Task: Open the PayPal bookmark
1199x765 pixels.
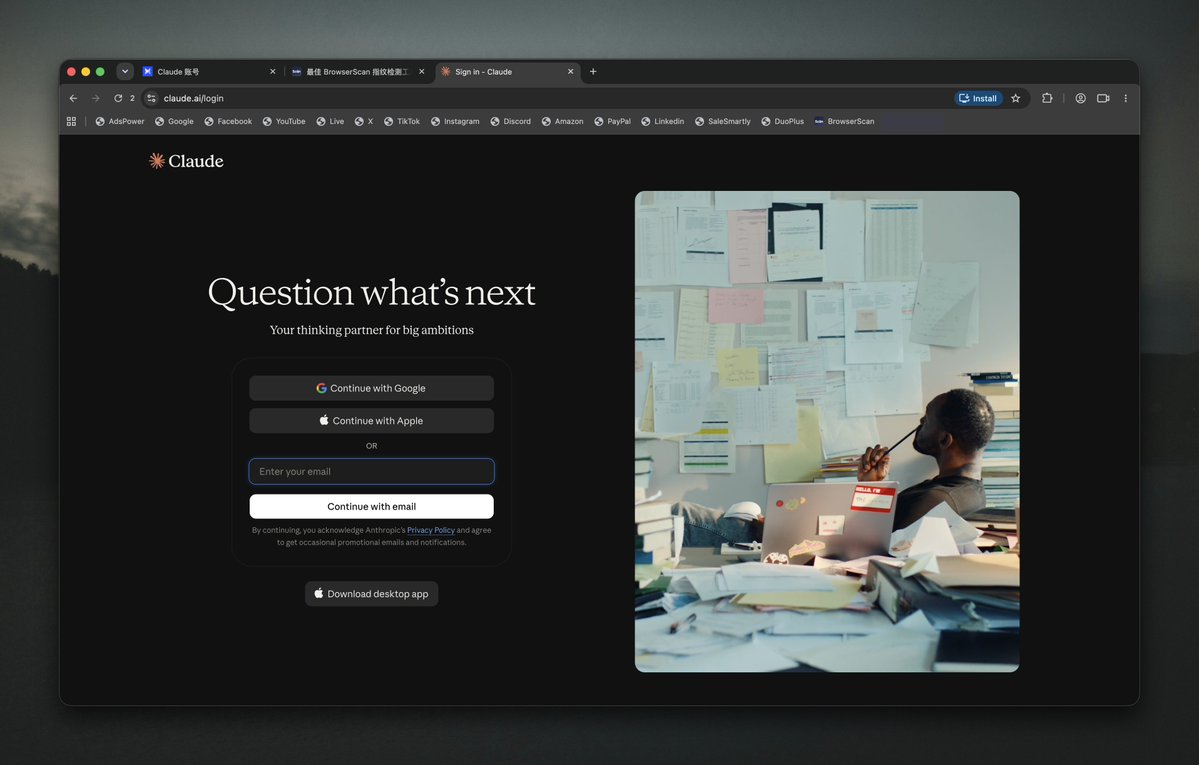Action: [612, 121]
